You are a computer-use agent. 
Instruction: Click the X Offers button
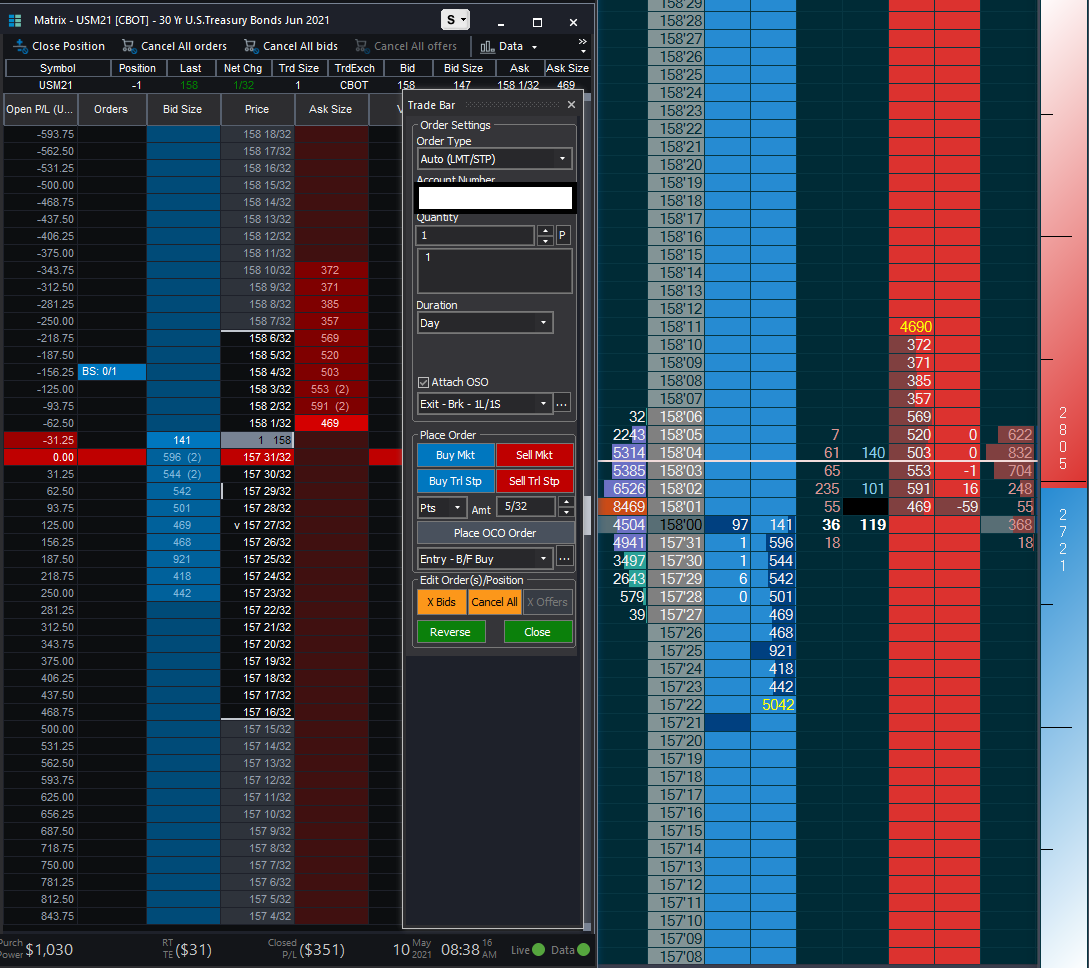tap(547, 602)
